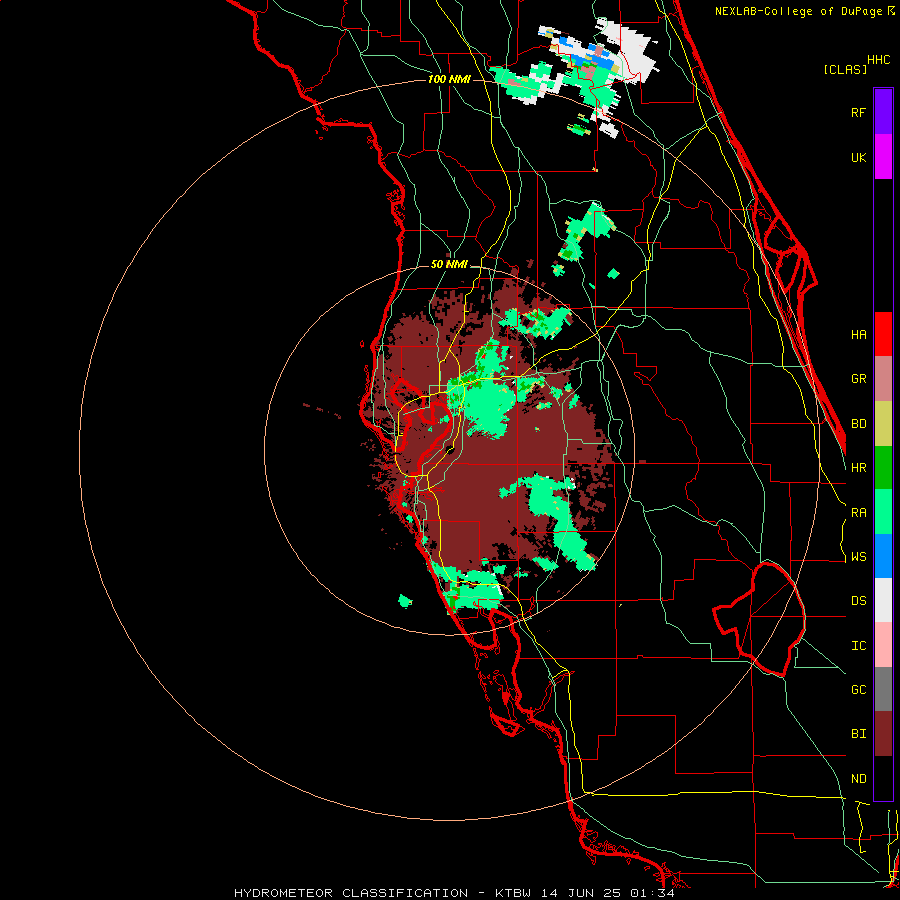Click the HR dark green legend swatch
Viewport: 900px width, 900px height.
(883, 468)
